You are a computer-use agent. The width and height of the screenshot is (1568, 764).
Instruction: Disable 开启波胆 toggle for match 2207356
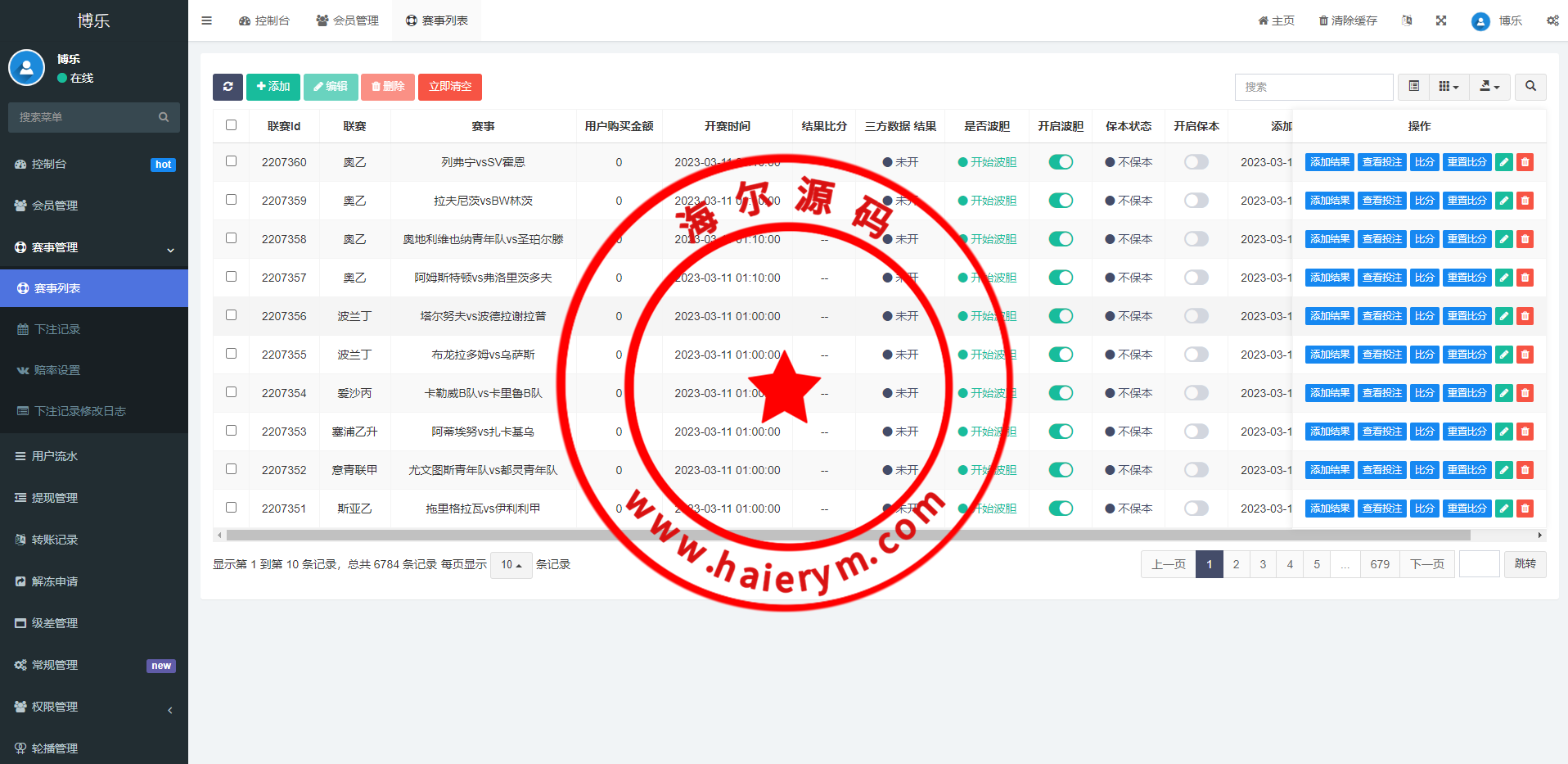(x=1061, y=316)
